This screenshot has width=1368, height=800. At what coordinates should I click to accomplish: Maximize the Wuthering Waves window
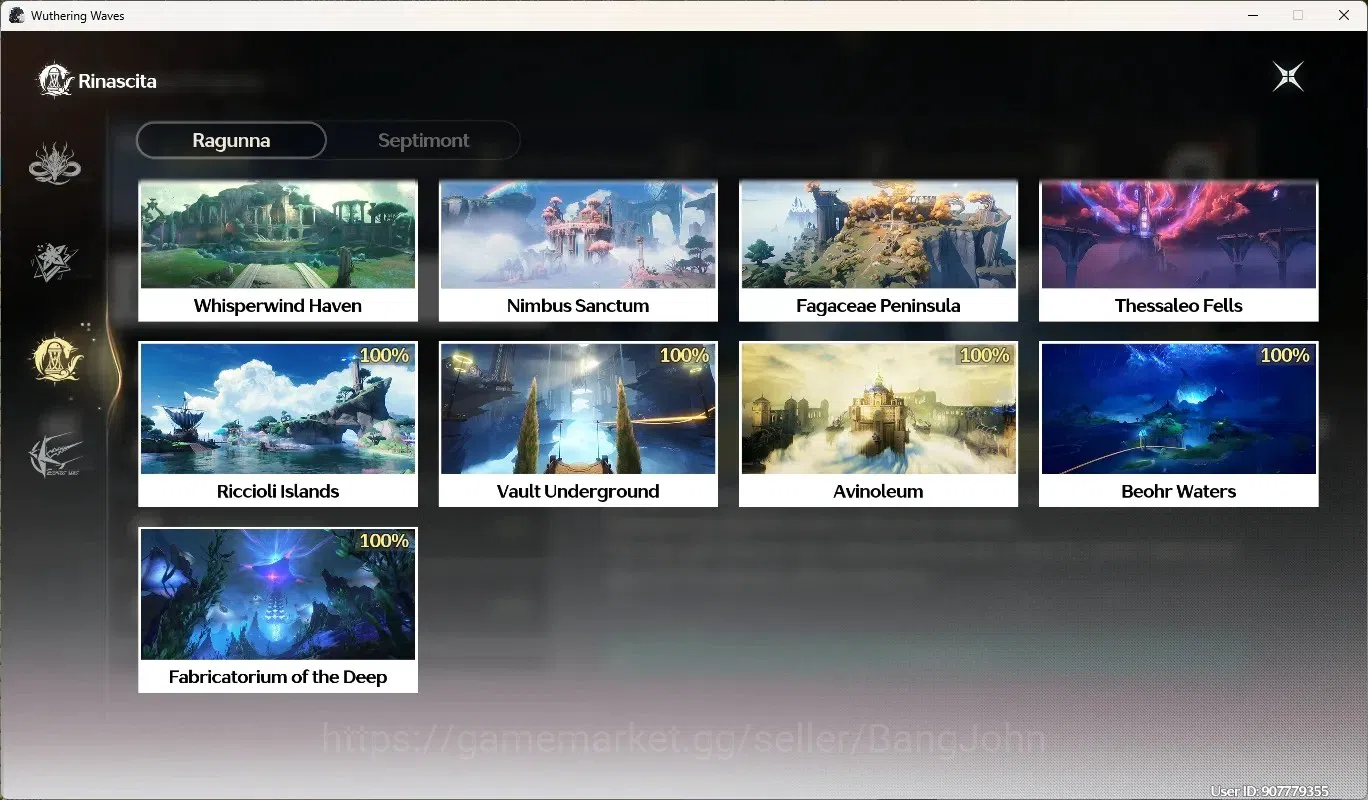click(x=1298, y=15)
